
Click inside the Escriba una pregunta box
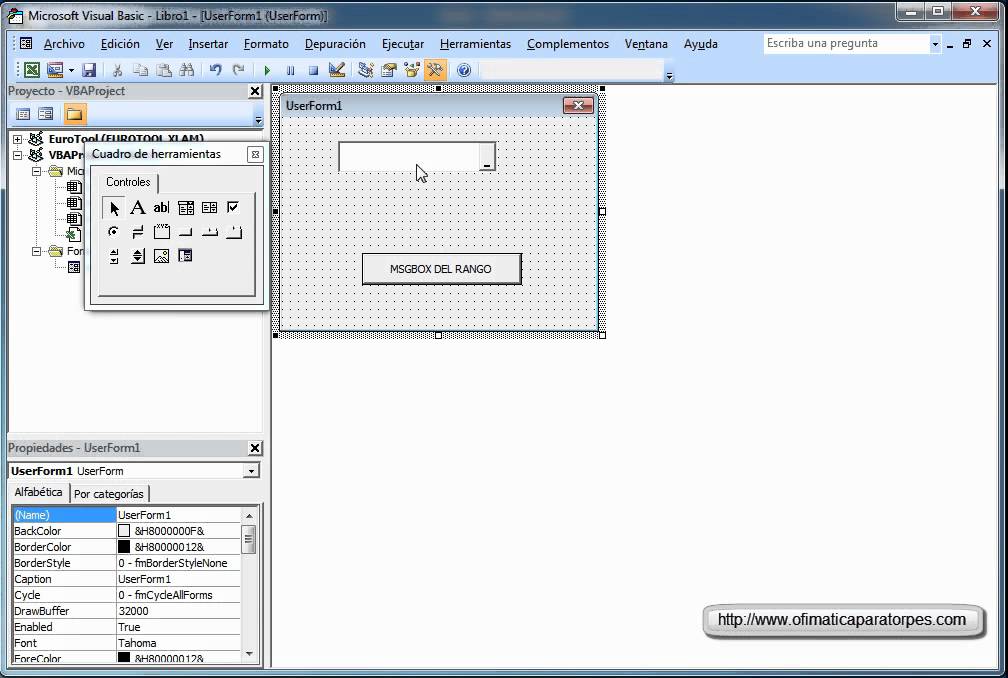(x=847, y=44)
